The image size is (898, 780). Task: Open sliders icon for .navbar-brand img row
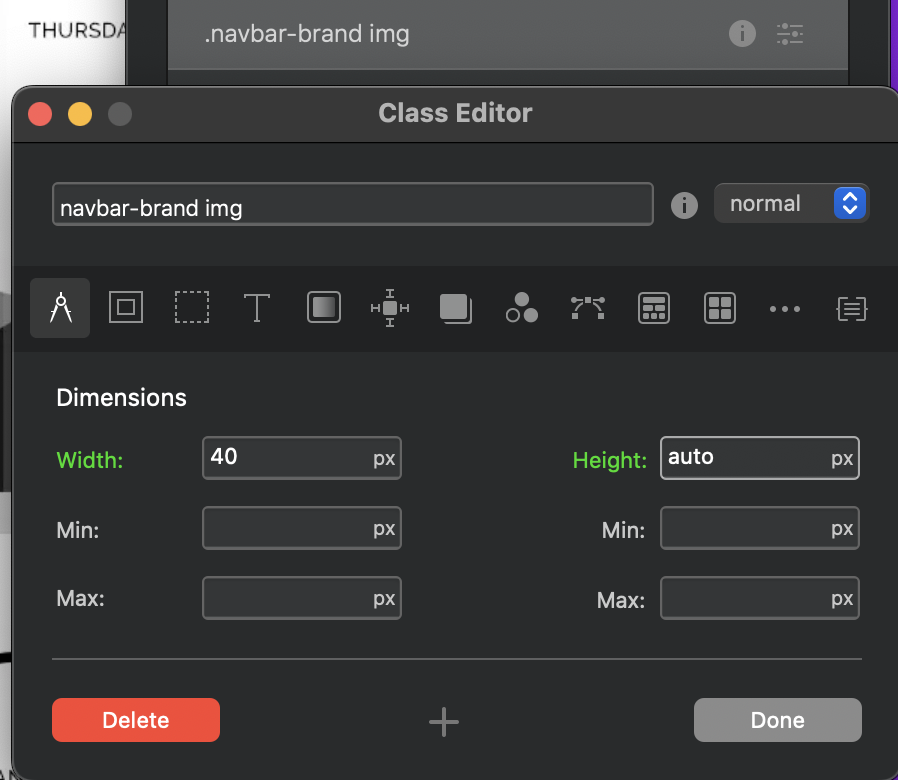(790, 34)
